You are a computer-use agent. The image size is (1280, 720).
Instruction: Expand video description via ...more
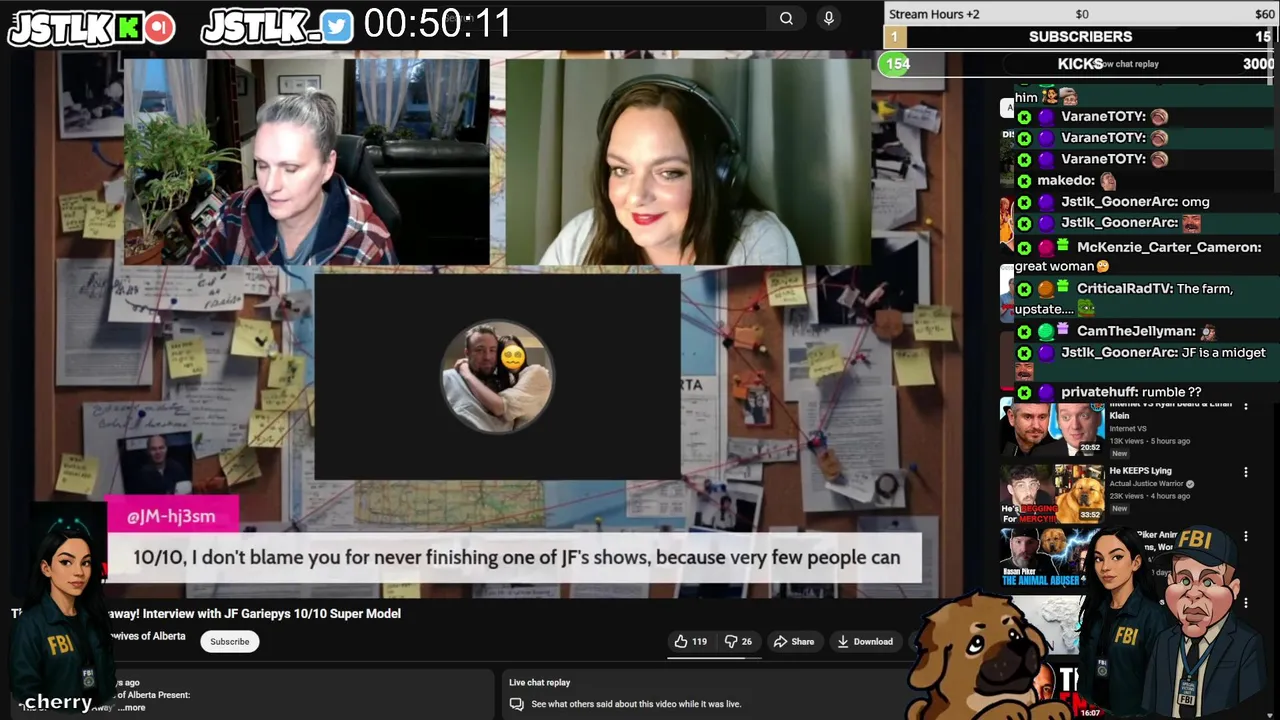pos(132,707)
